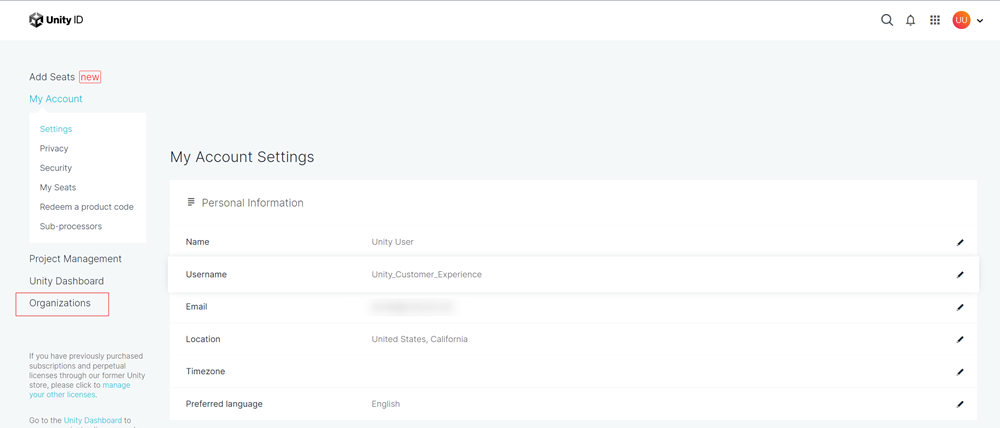Open the notifications bell

coord(911,20)
